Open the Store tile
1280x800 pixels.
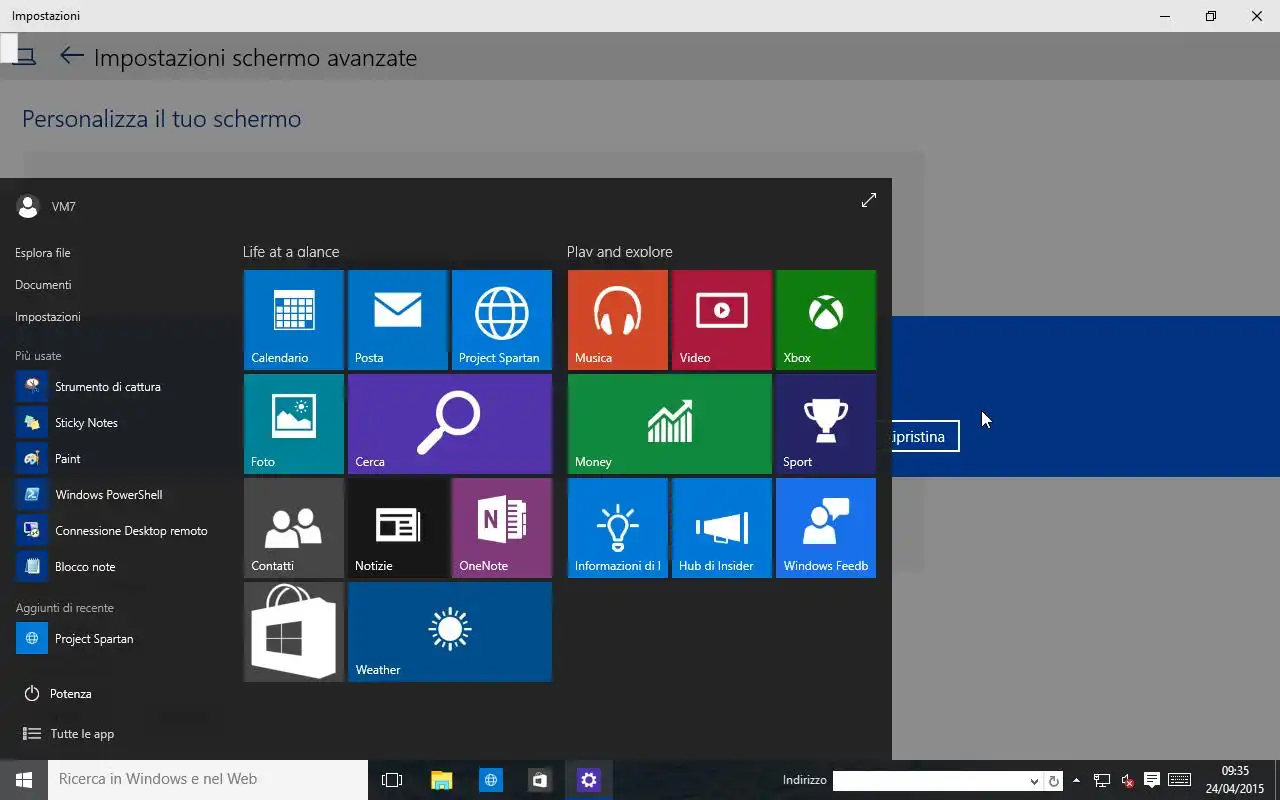point(293,632)
